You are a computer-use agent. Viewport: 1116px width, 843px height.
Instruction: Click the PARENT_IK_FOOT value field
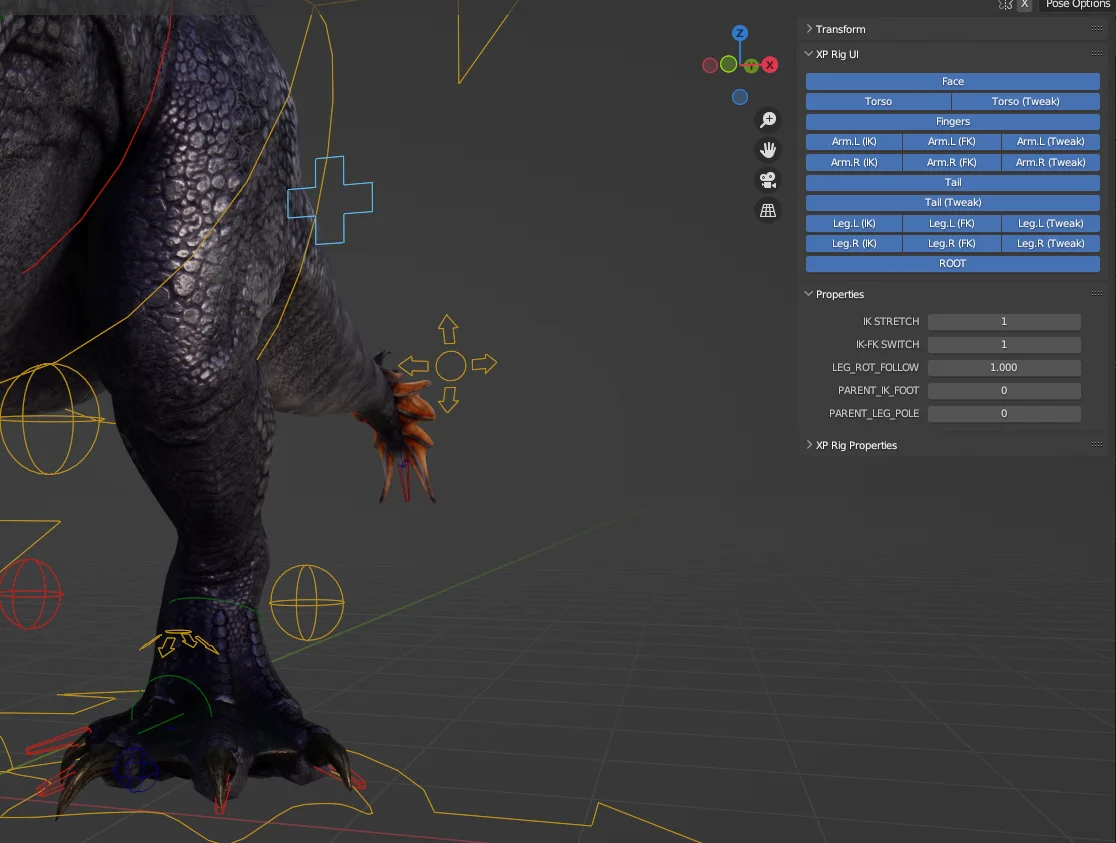pyautogui.click(x=1003, y=390)
